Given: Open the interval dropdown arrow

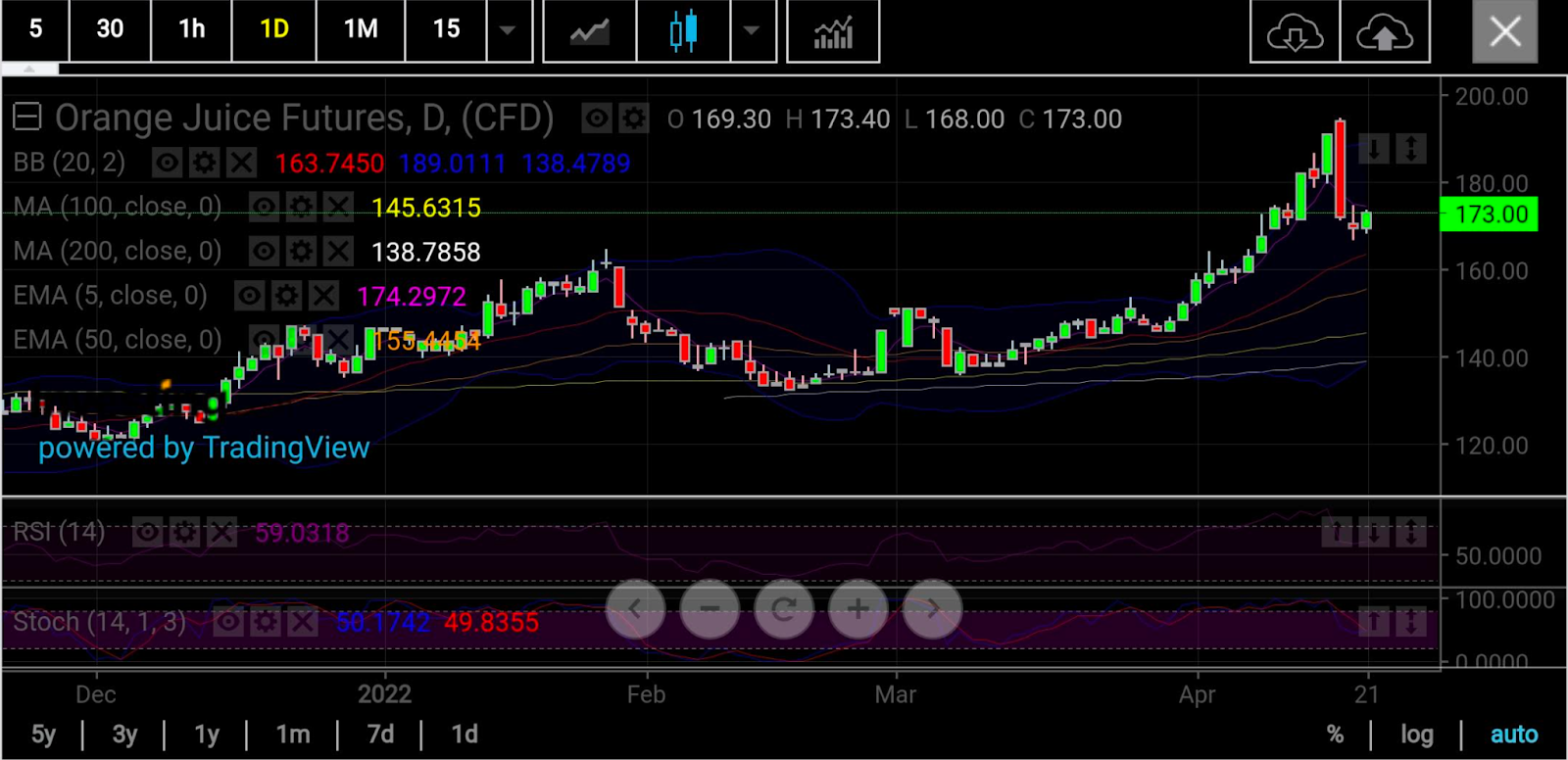Looking at the screenshot, I should point(509,29).
